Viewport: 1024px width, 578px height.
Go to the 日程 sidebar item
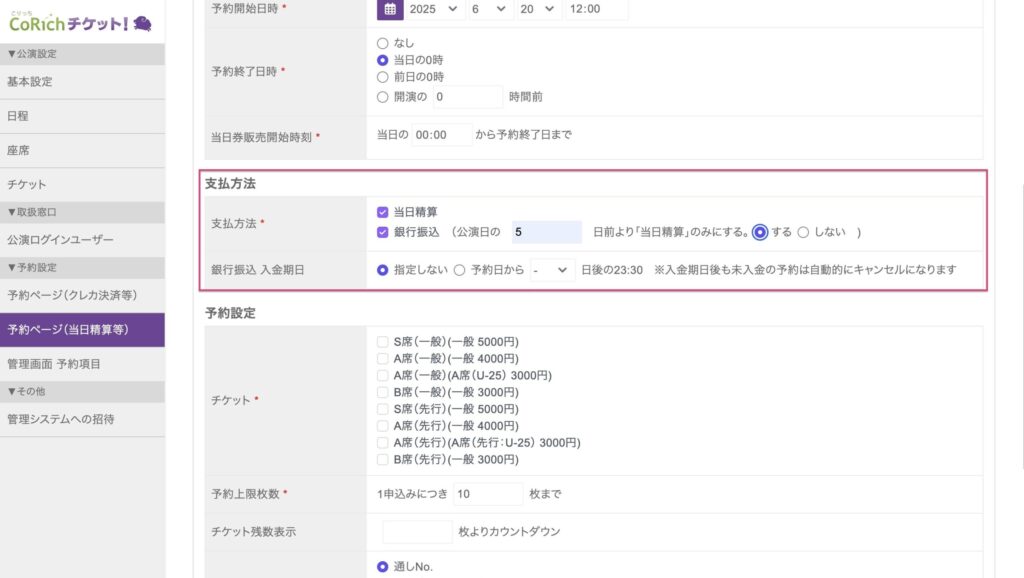coord(18,116)
